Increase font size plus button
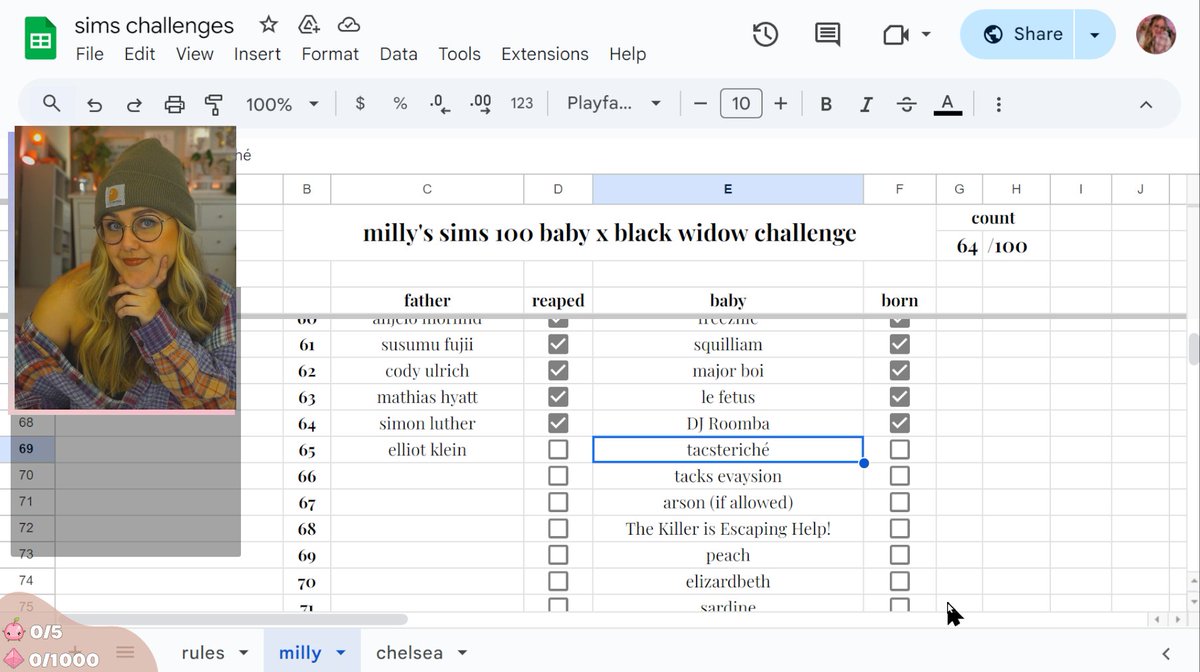1200x672 pixels. tap(781, 103)
